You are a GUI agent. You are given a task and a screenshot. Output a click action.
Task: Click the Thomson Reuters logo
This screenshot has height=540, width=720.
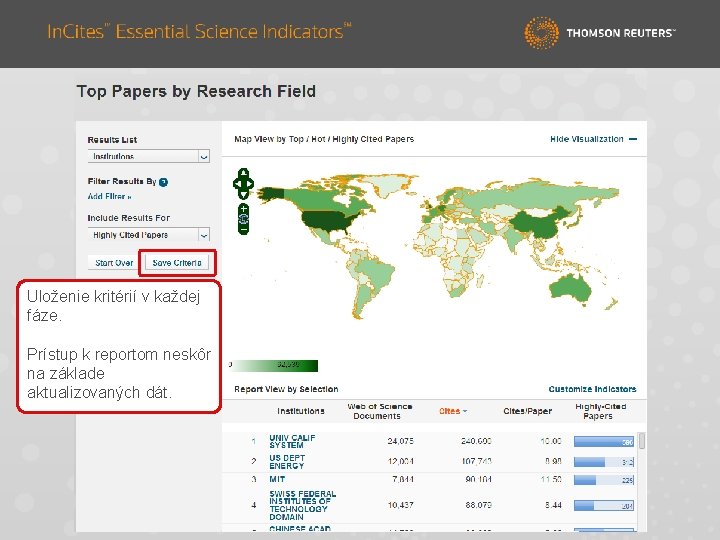pos(600,33)
